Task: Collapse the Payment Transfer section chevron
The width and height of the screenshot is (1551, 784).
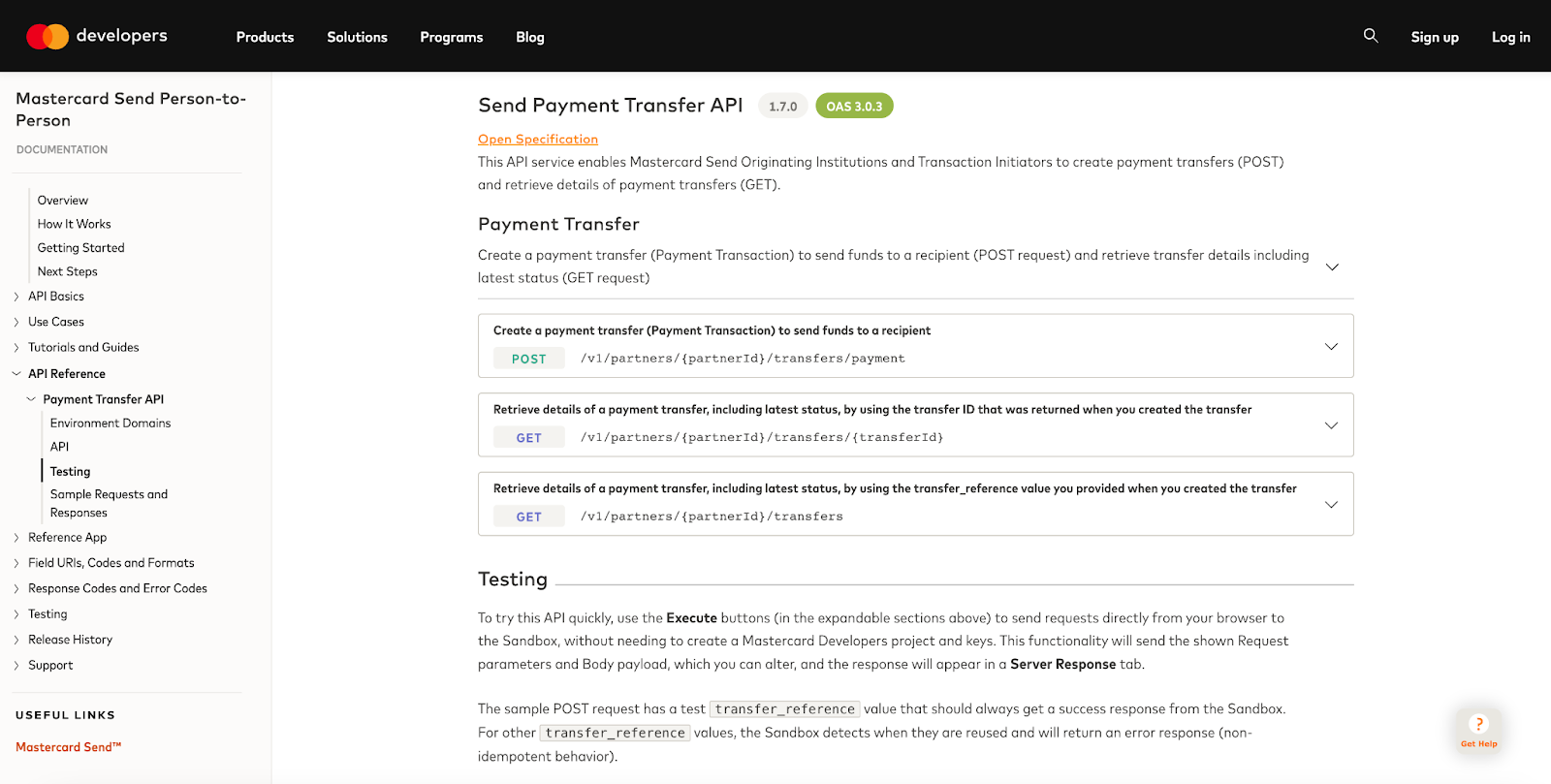Action: pos(1332,267)
